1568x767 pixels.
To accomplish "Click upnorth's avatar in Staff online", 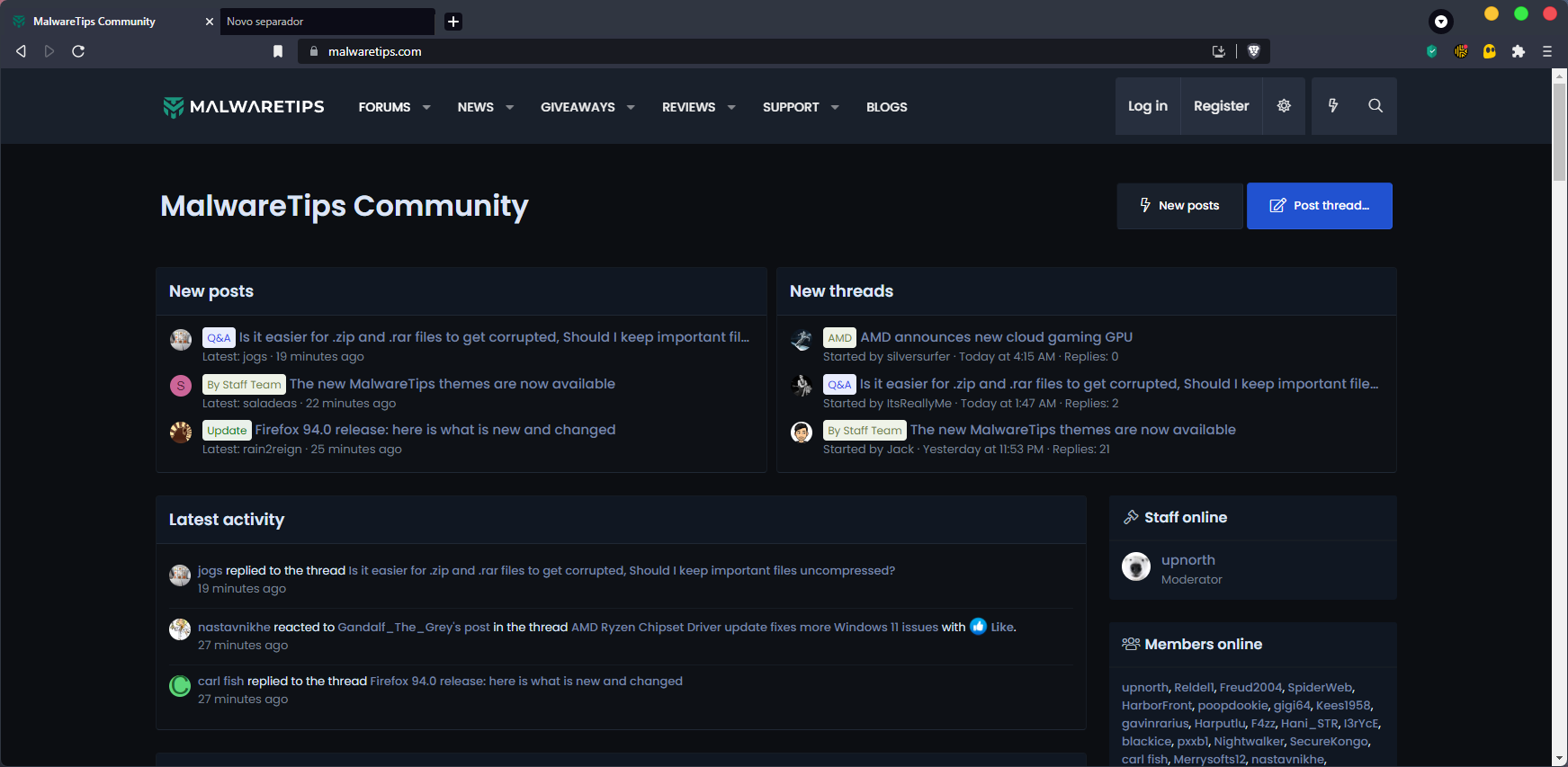I will tap(1136, 566).
